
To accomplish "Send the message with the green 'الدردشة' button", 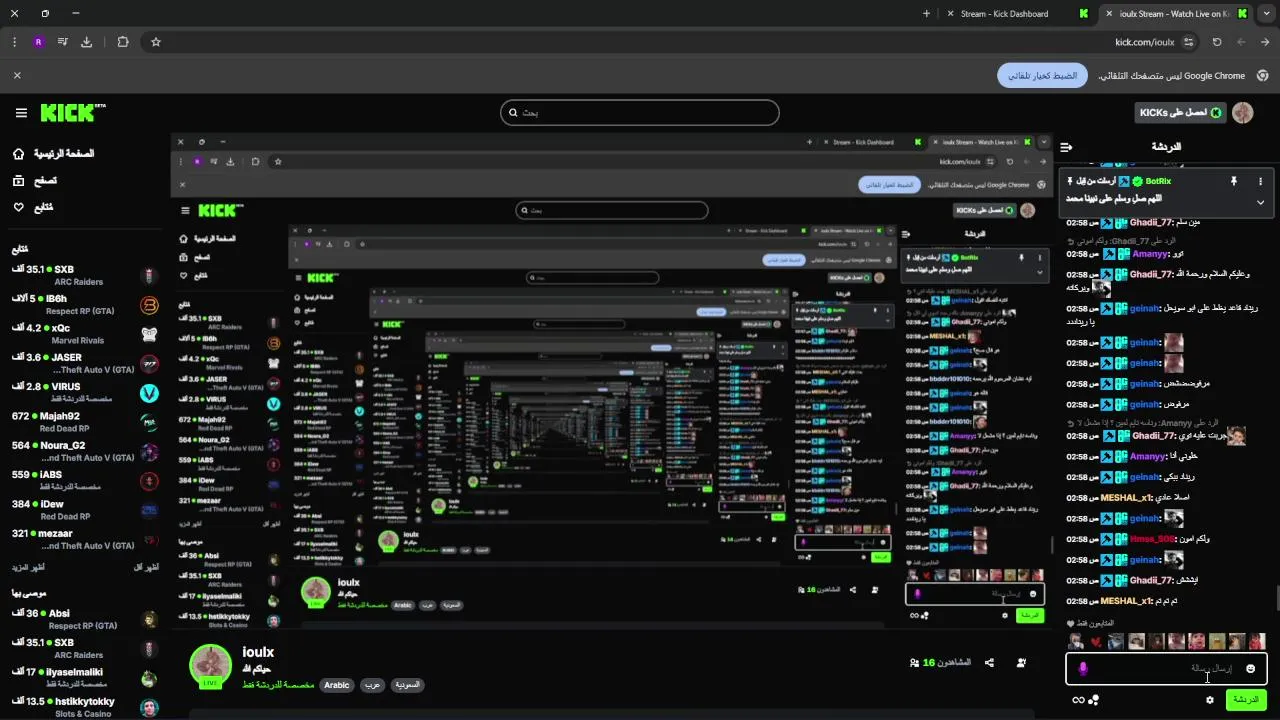I will pos(1246,700).
